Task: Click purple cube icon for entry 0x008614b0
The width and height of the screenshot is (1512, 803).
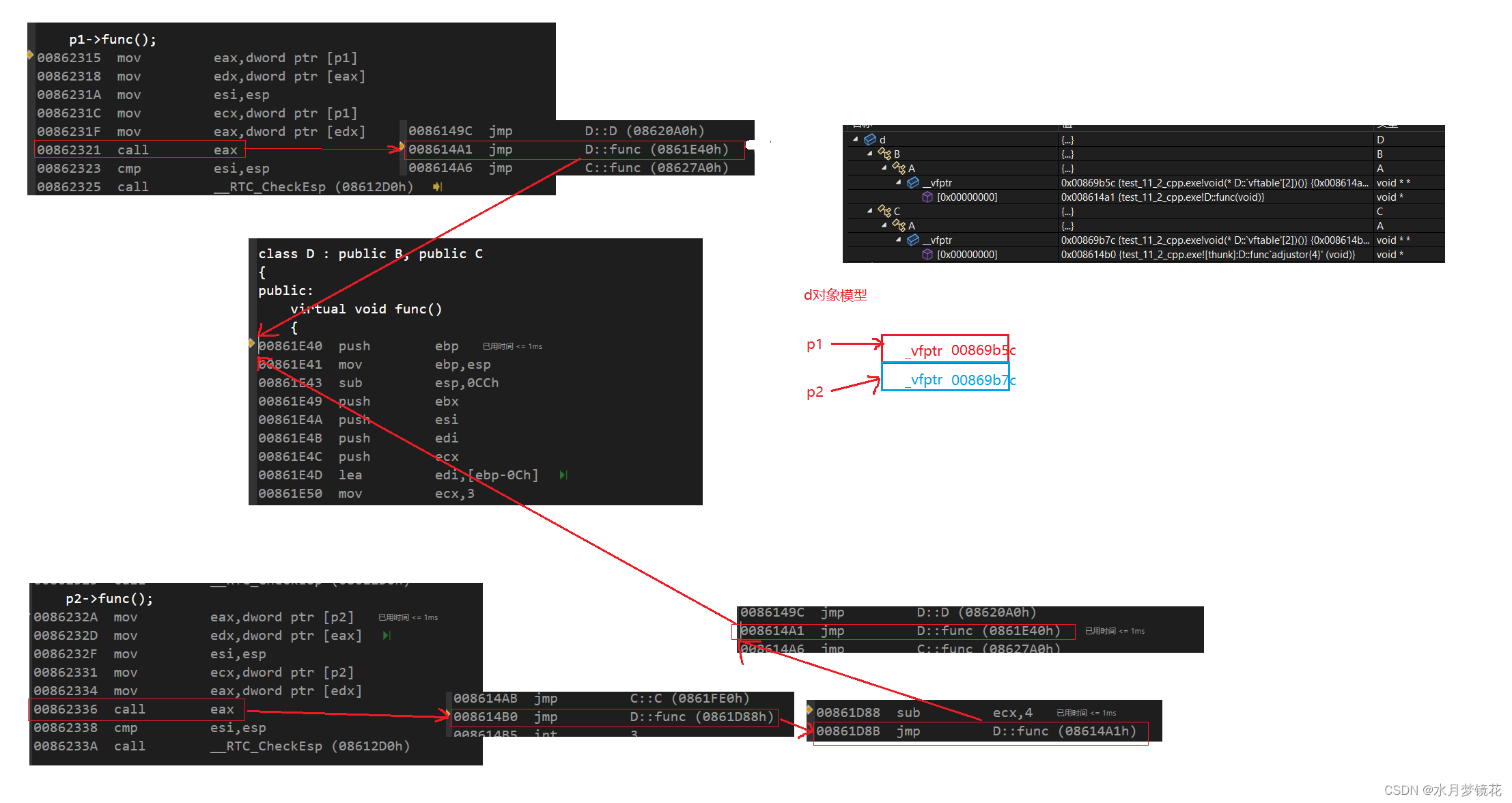Action: click(x=927, y=254)
